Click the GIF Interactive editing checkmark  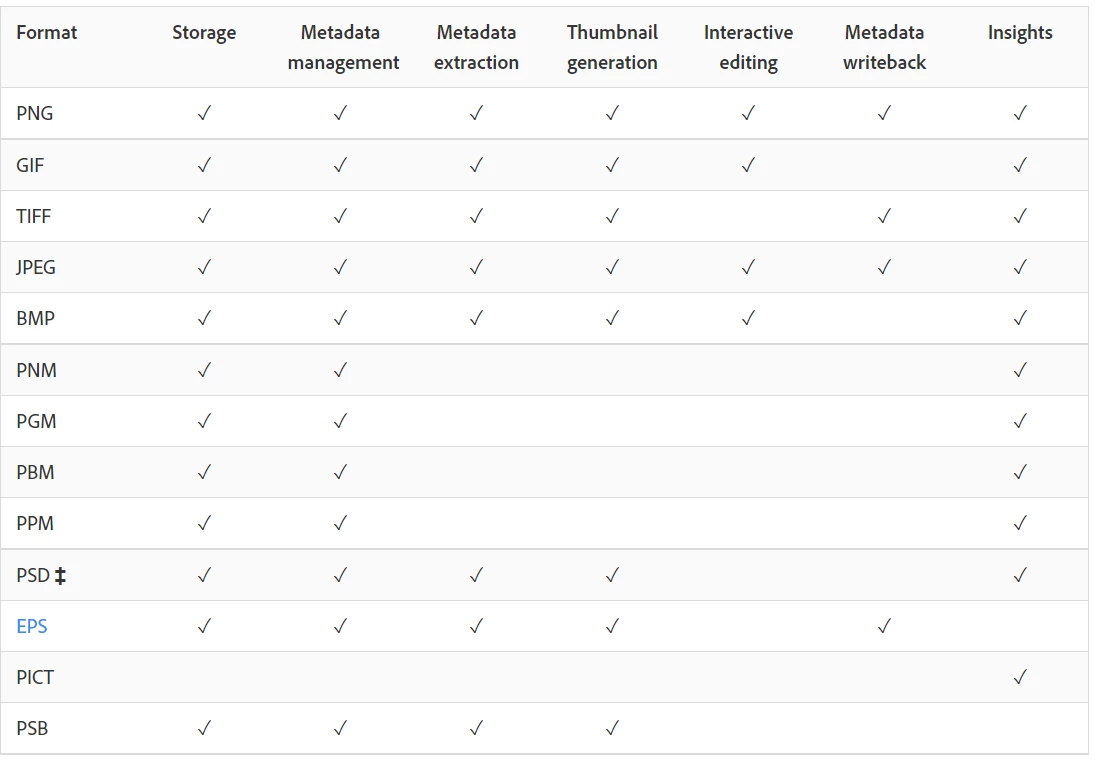point(748,165)
